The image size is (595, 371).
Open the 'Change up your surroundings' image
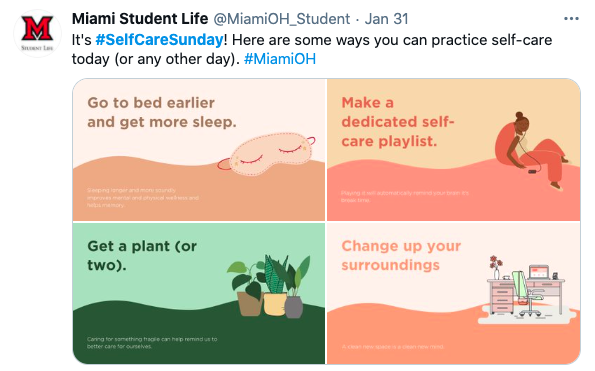(x=453, y=293)
